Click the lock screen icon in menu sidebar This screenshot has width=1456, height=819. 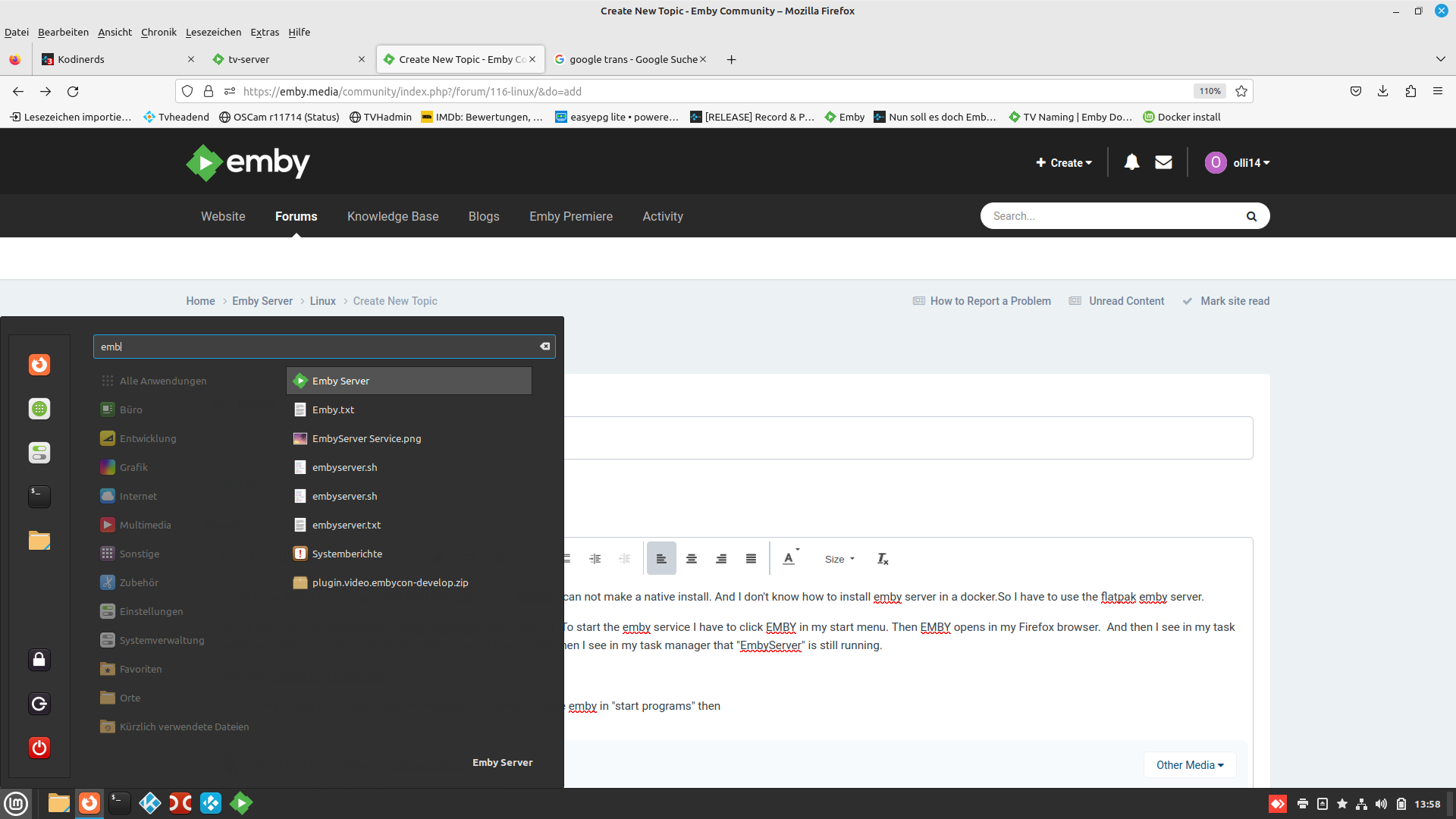click(x=39, y=660)
